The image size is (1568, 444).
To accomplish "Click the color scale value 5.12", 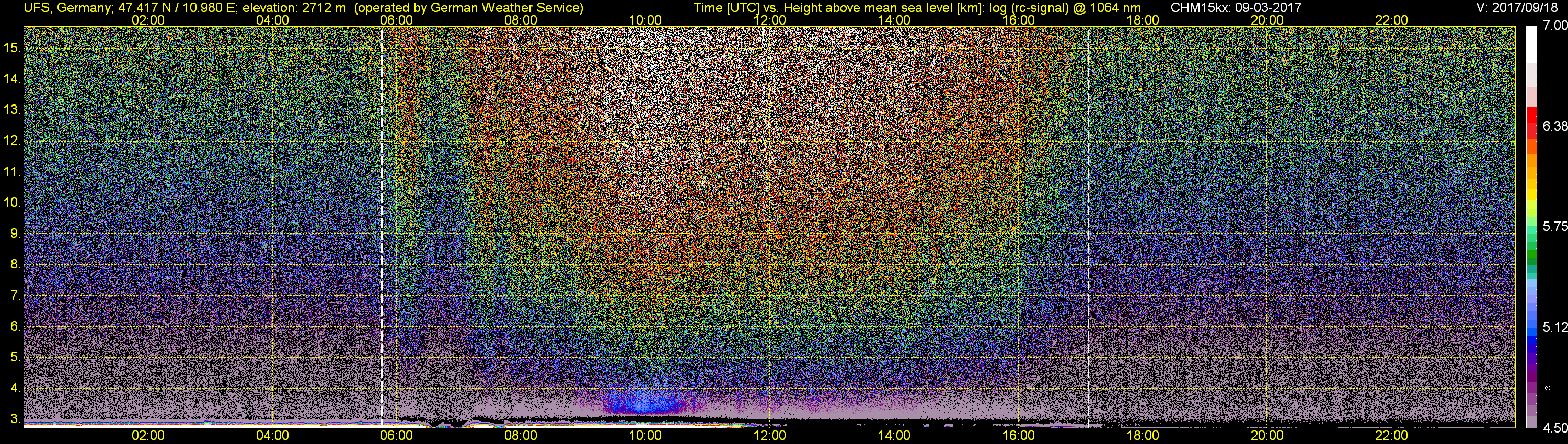I will pyautogui.click(x=1554, y=327).
